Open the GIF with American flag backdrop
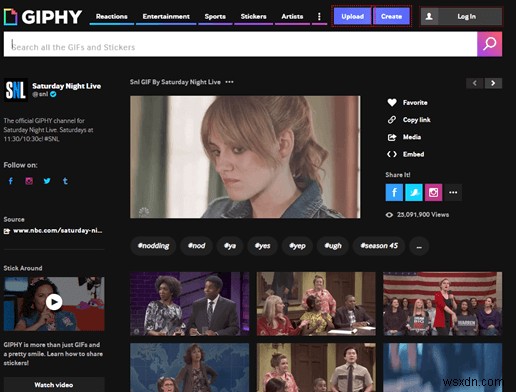 tap(442, 304)
